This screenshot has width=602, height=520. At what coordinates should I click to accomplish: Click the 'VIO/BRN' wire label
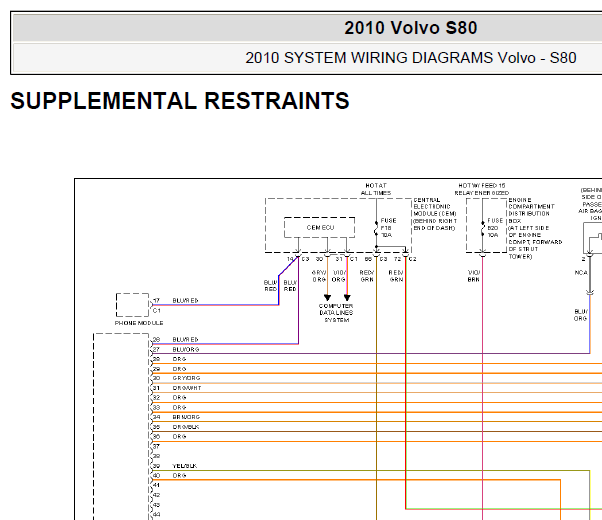pyautogui.click(x=474, y=276)
